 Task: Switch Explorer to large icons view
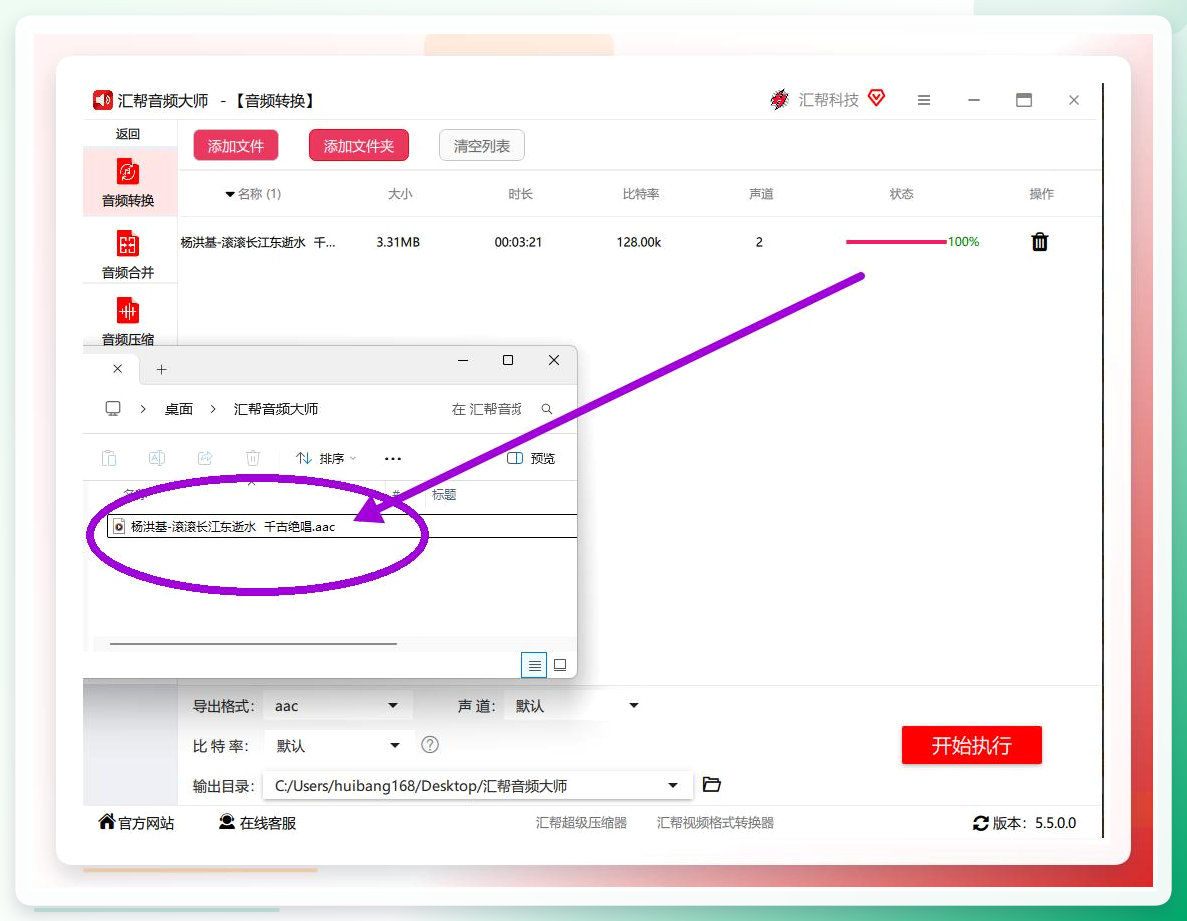coord(560,665)
